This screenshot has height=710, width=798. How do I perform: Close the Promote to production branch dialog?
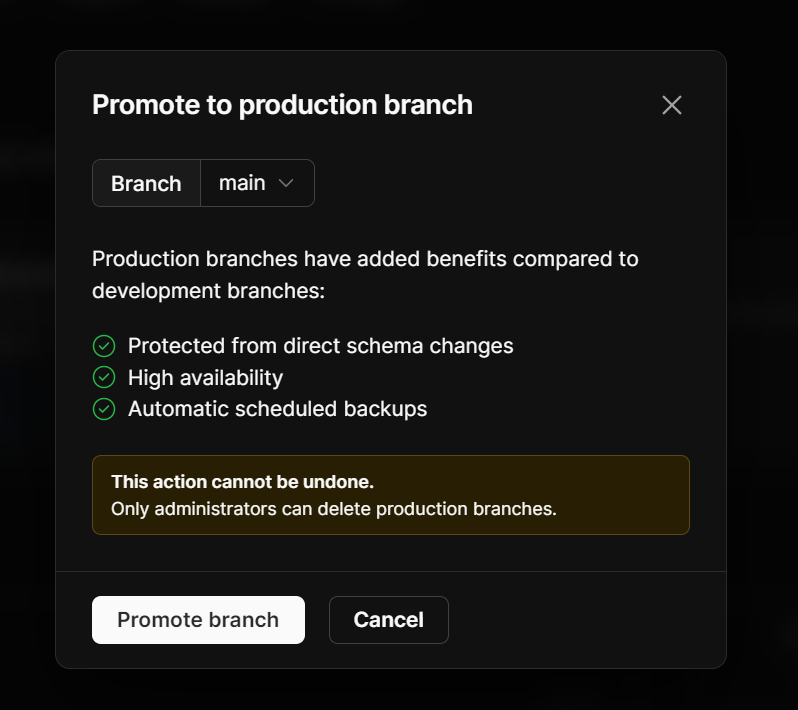tap(672, 105)
